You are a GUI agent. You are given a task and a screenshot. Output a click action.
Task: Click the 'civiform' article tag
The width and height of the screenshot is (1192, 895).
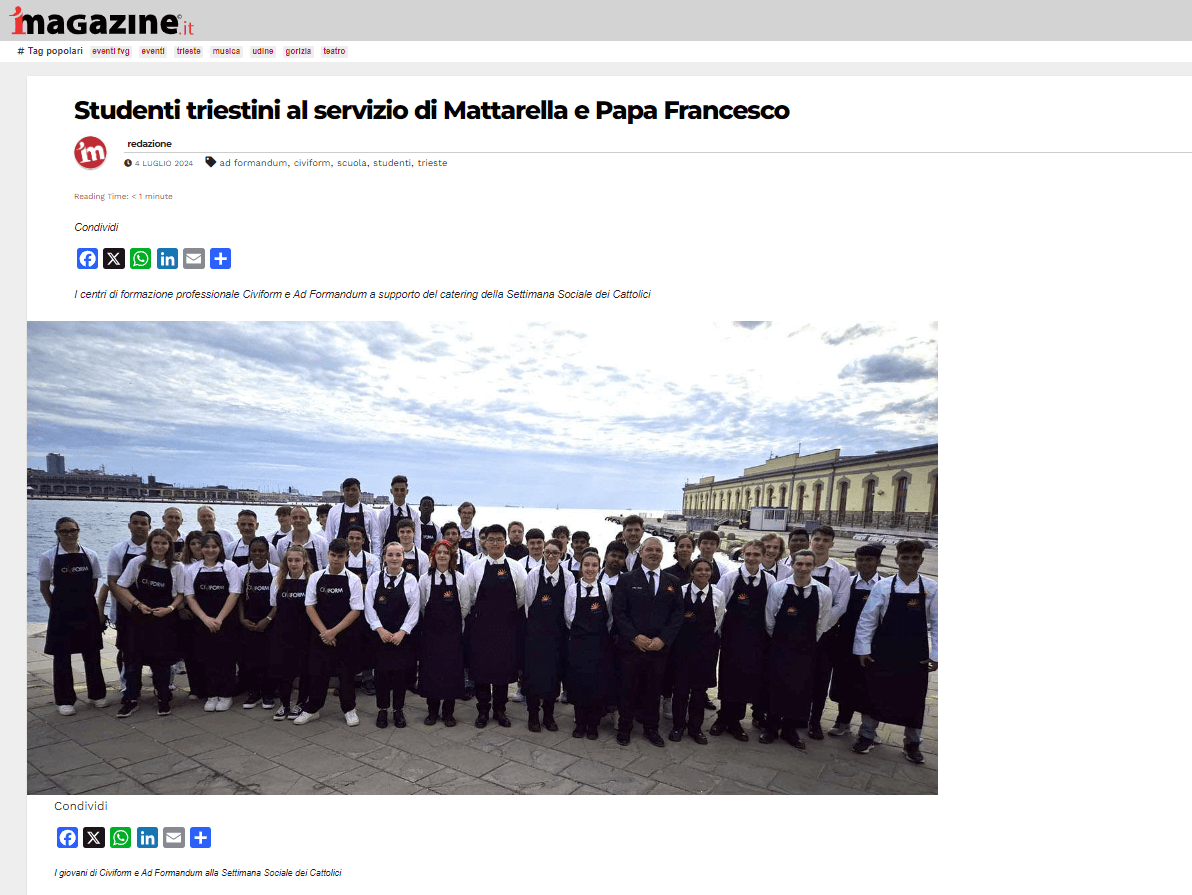(312, 163)
